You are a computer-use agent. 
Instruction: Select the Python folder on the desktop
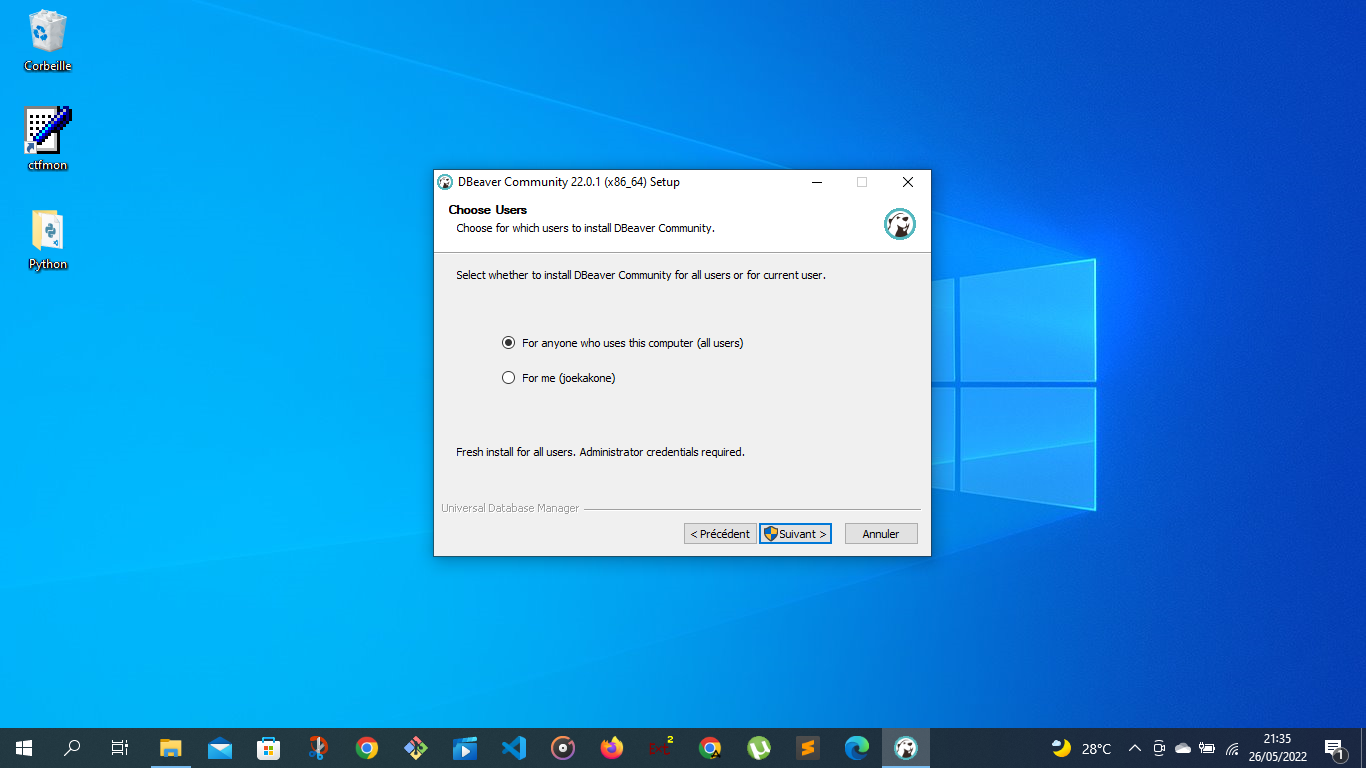(x=48, y=240)
